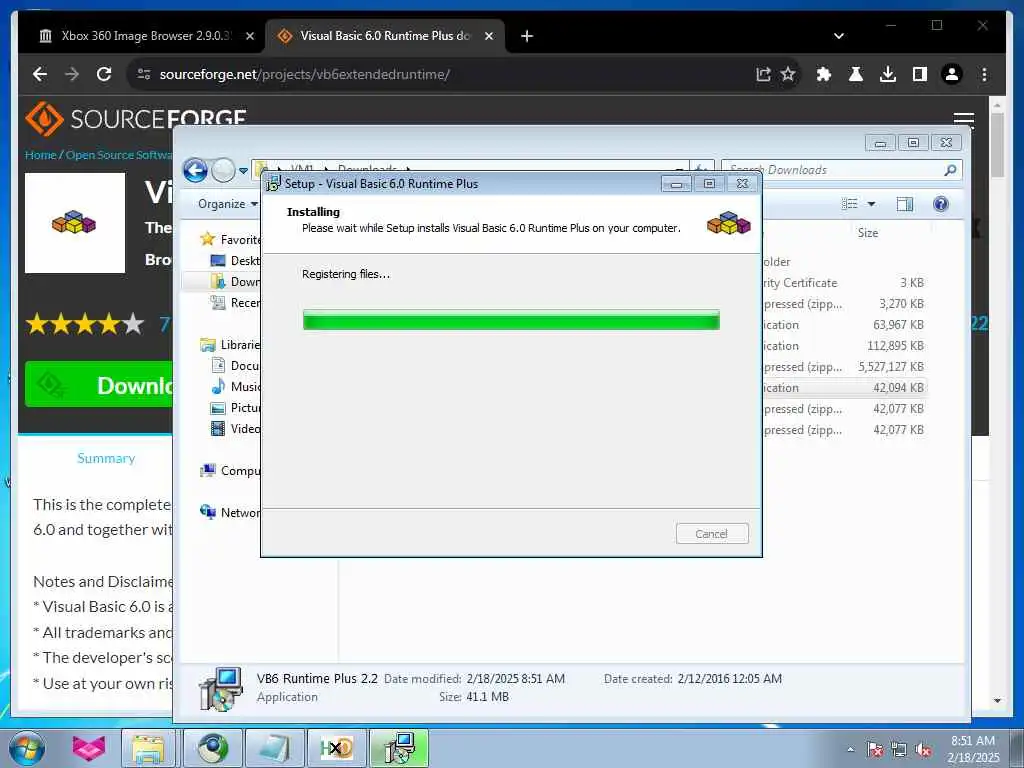
Task: Select Favorites in Explorer navigation pane
Action: [x=230, y=240]
